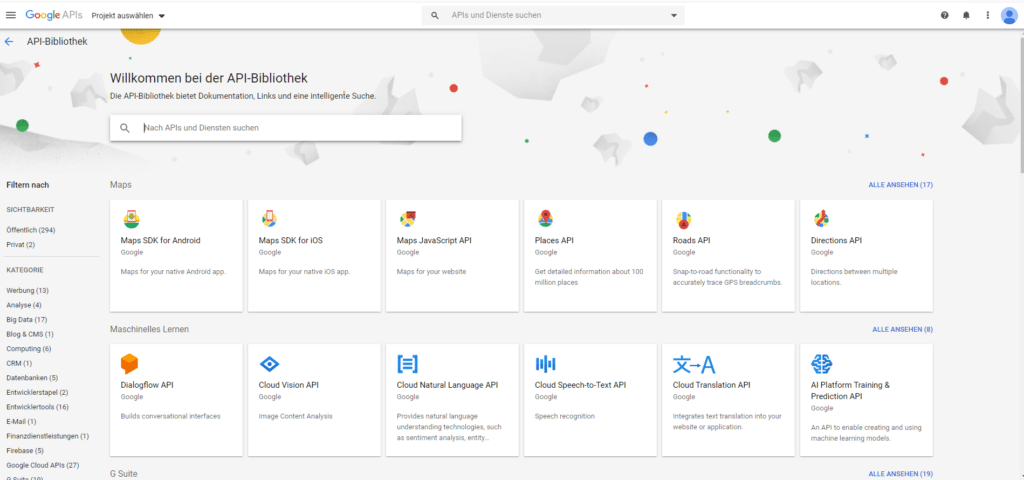Click the back arrow next to API-Bibliothek
The width and height of the screenshot is (1024, 480).
point(9,42)
